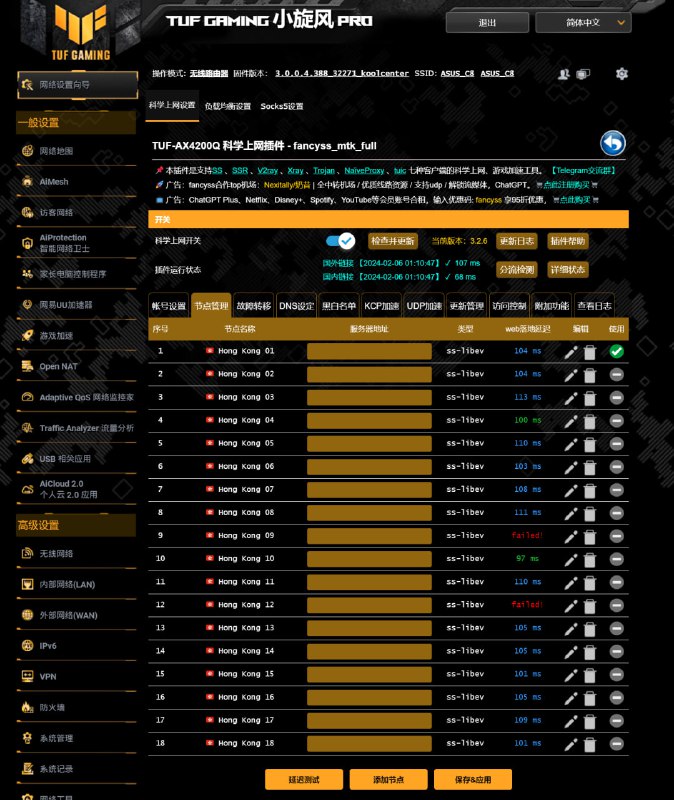
Task: Click the detailed status button
Action: click(x=568, y=269)
